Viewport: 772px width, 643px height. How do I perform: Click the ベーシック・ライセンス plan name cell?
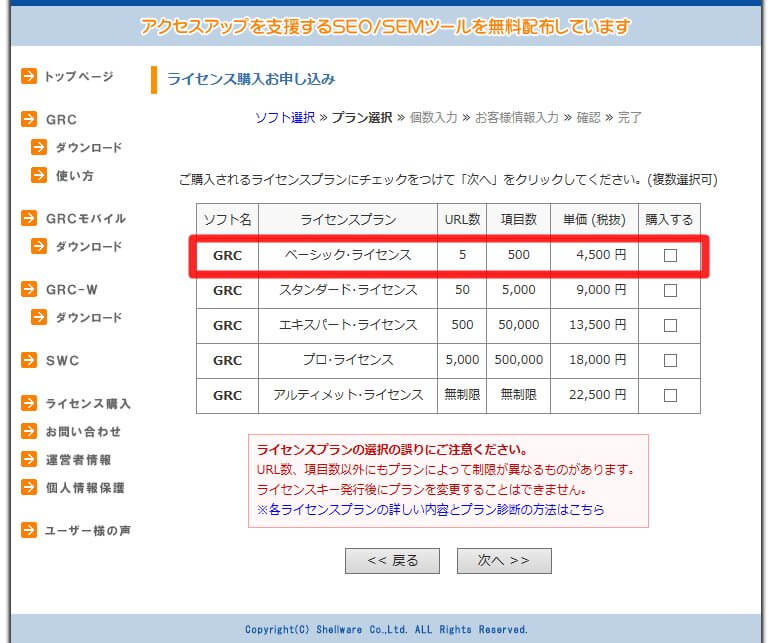(348, 255)
